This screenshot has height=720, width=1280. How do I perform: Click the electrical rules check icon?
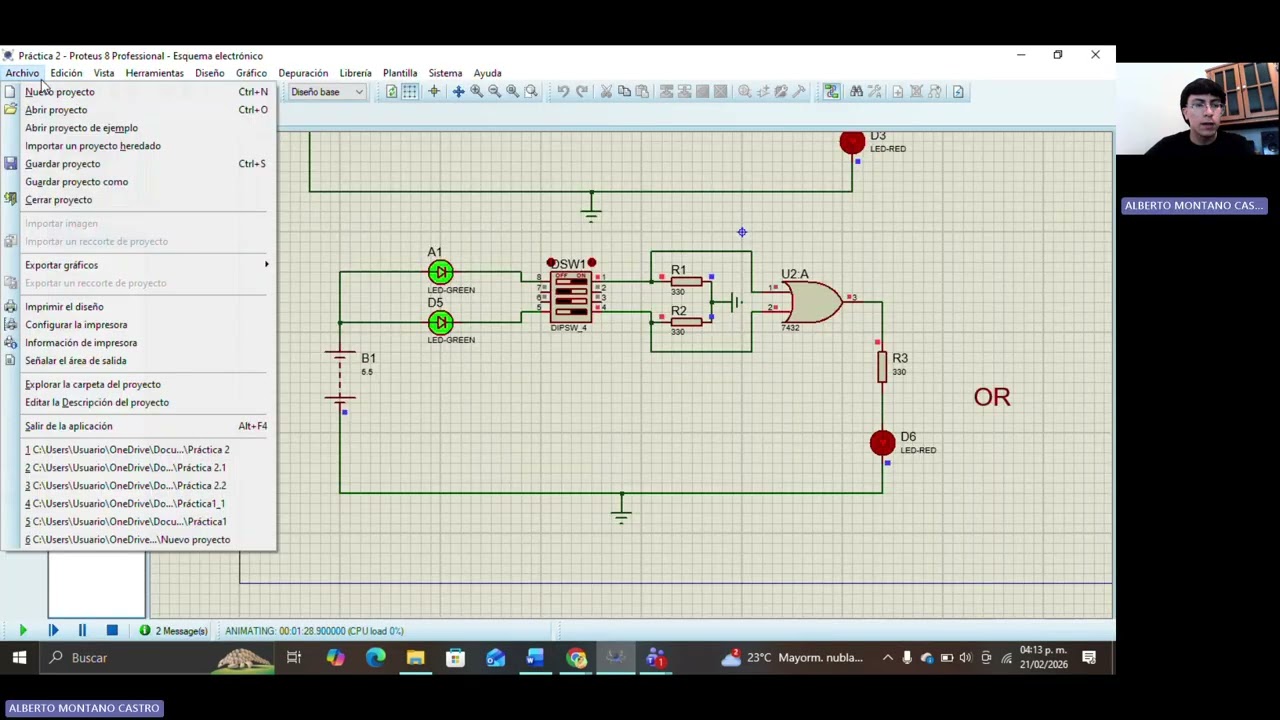(958, 91)
